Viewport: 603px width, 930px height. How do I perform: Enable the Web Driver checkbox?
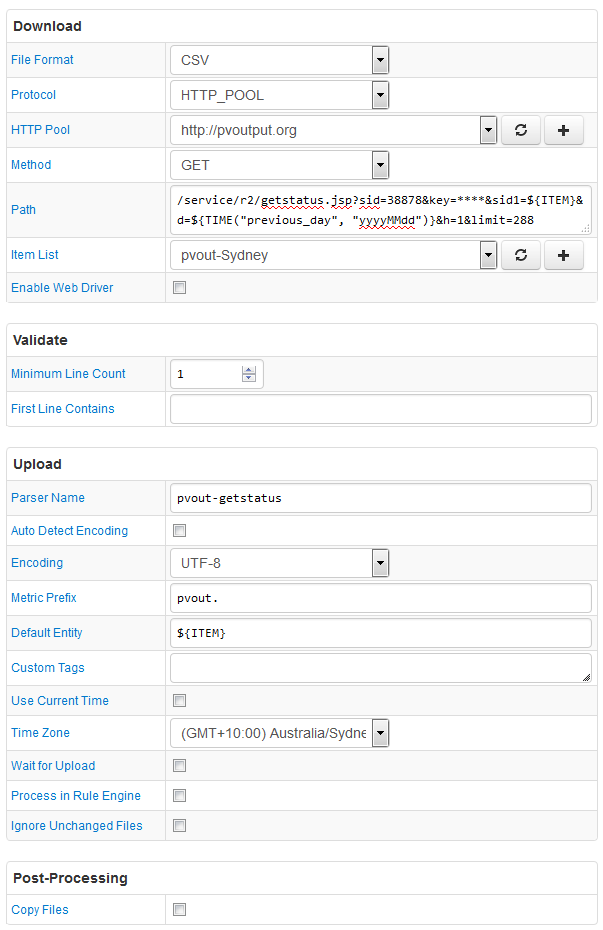click(x=179, y=288)
